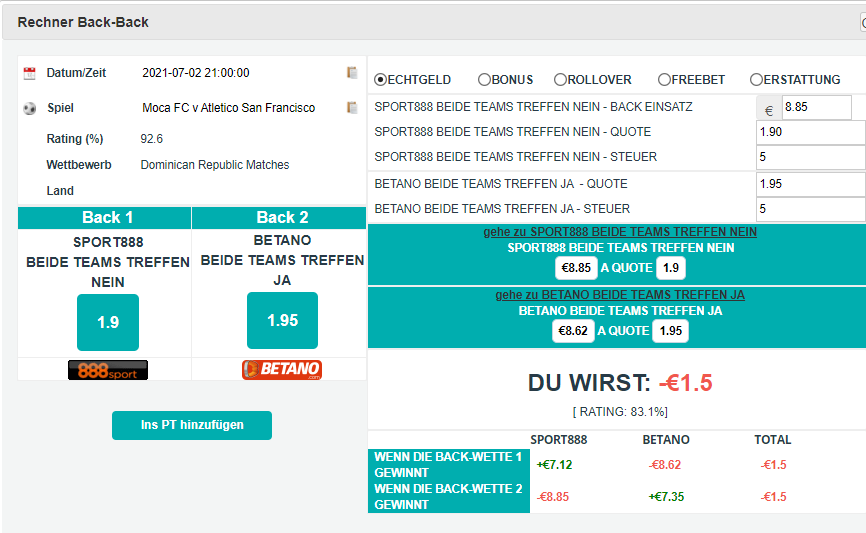The image size is (866, 533).
Task: Click the WENN DIE BACK-WETTE 1 GEWINNT row label
Action: (448, 465)
